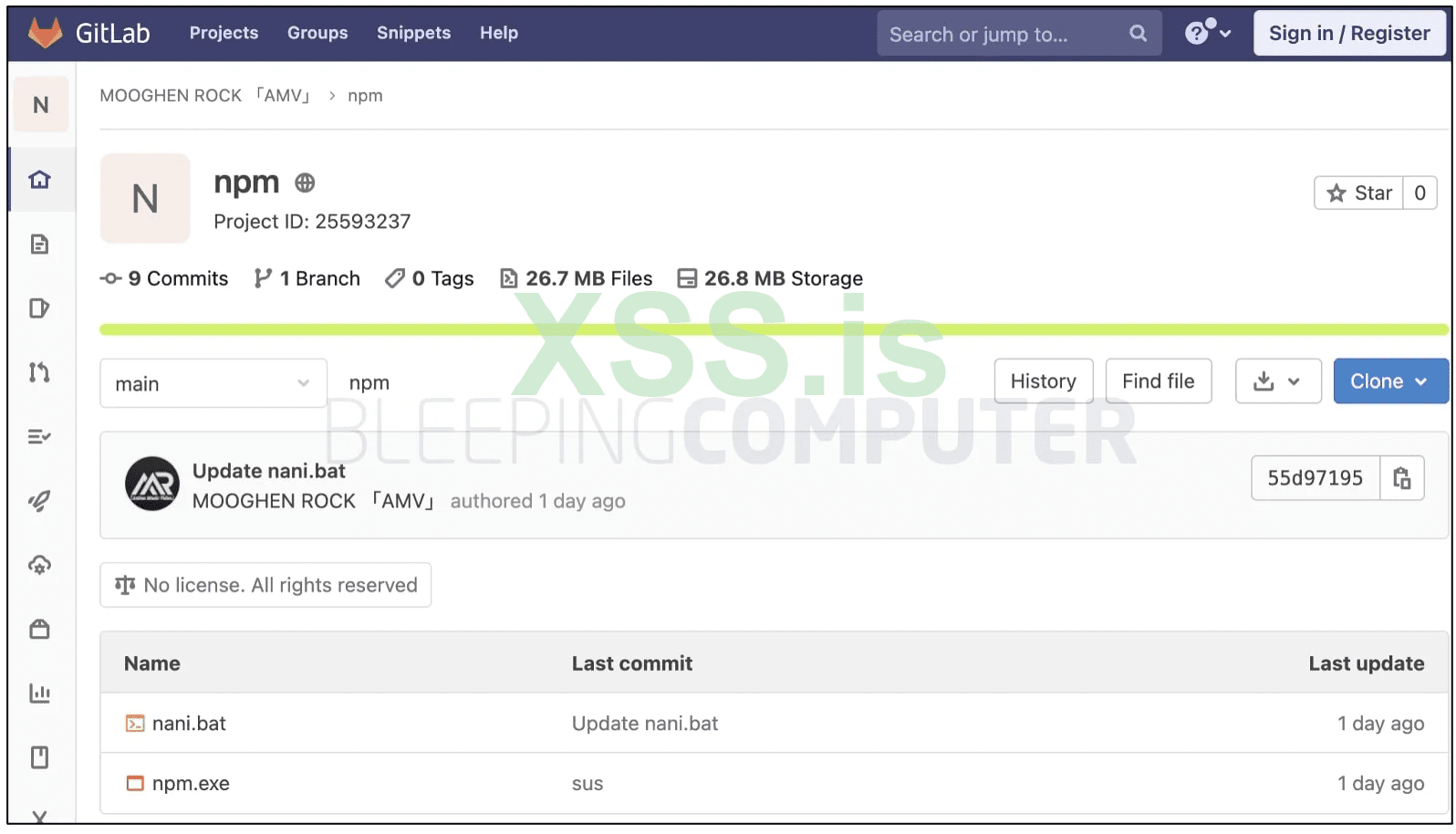Click 'Project ID: 25593237' text
The image size is (1456, 834).
pyautogui.click(x=312, y=222)
